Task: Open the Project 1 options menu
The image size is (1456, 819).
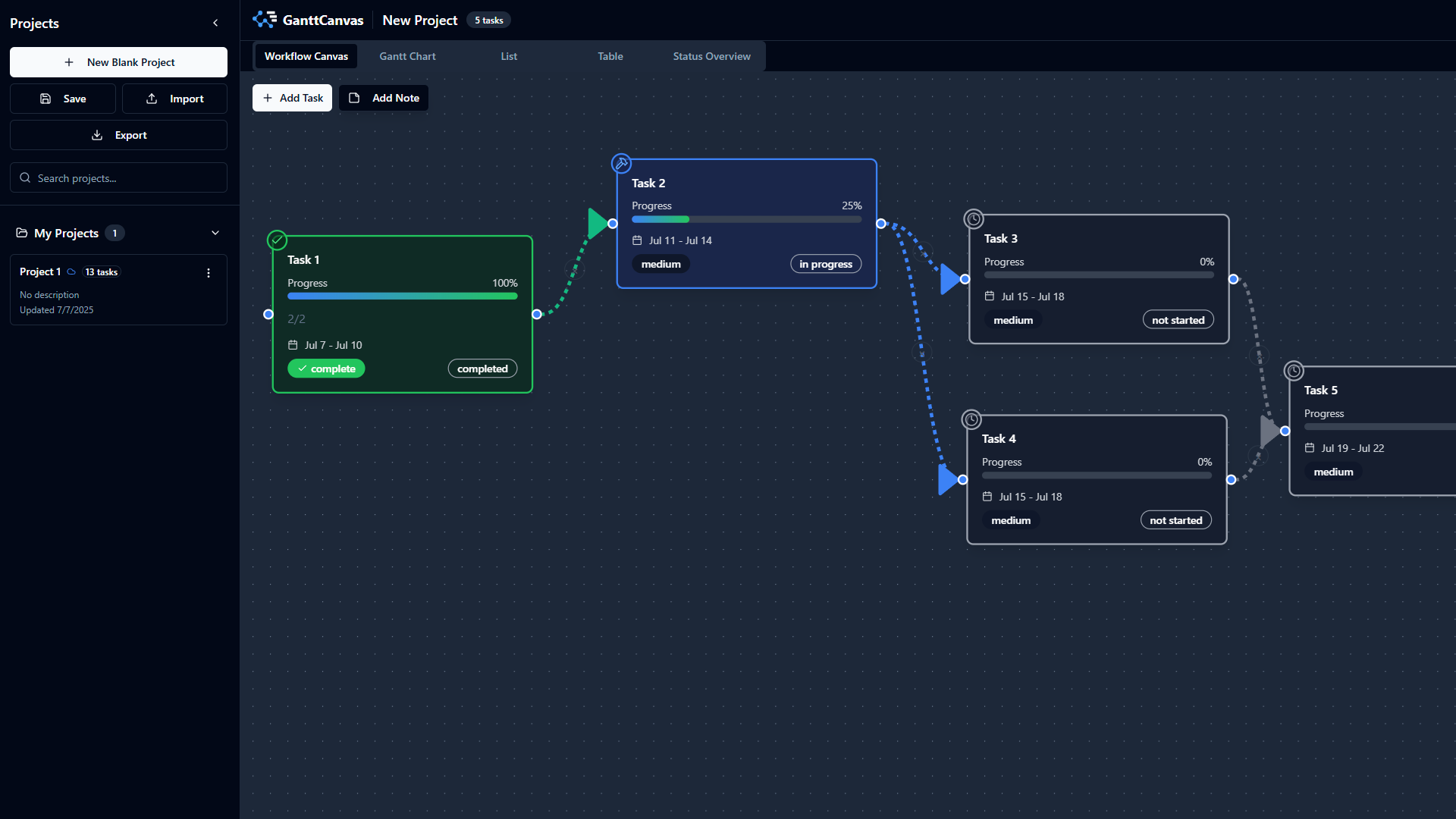Action: (209, 272)
